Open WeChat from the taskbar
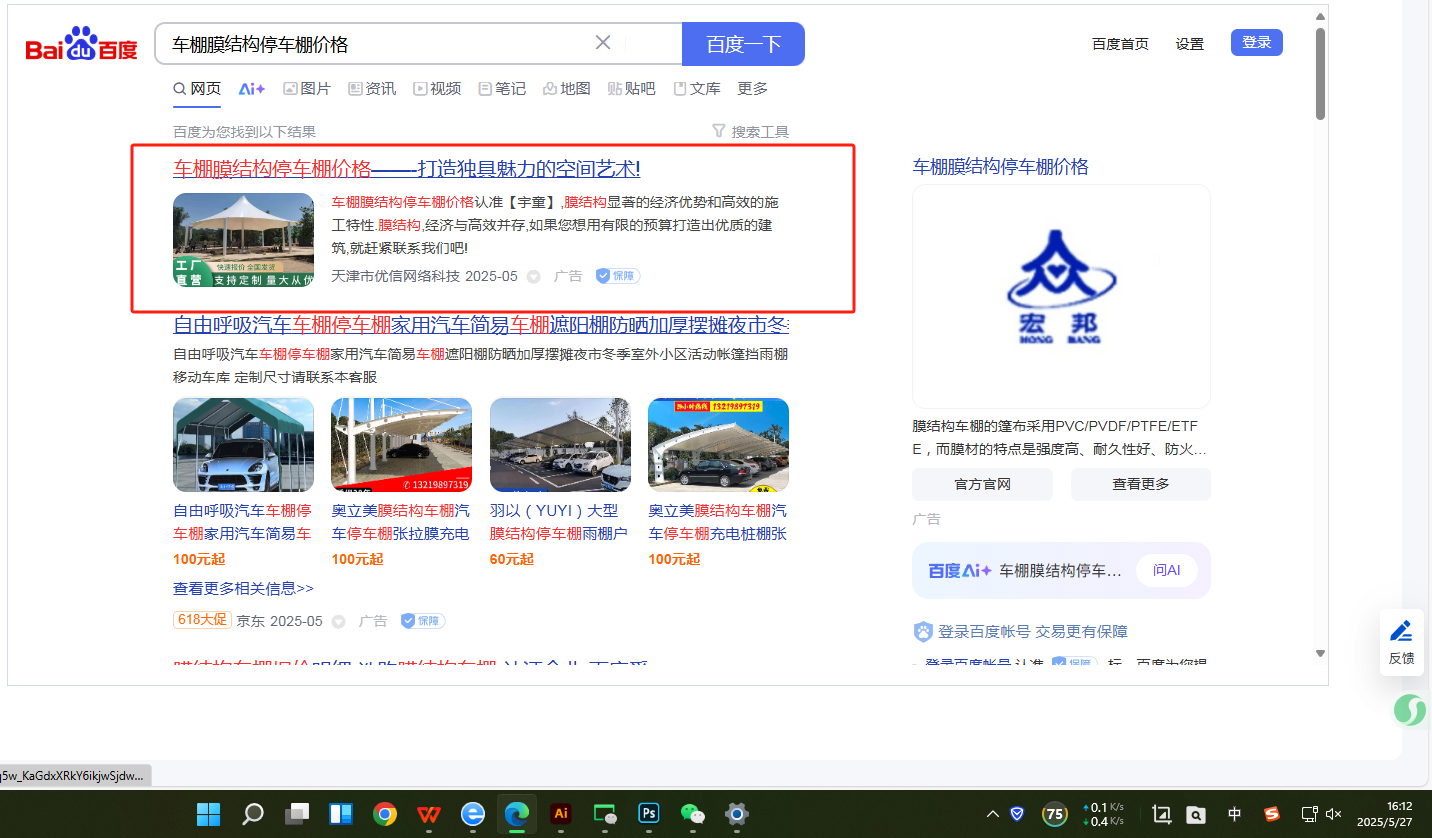 tap(693, 814)
